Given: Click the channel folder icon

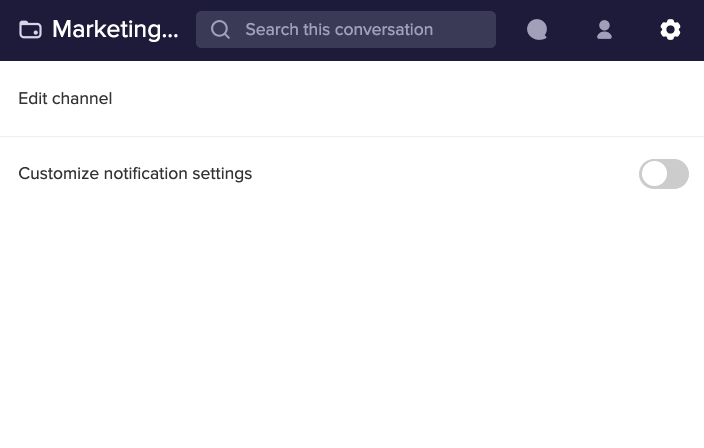Looking at the screenshot, I should [x=30, y=30].
